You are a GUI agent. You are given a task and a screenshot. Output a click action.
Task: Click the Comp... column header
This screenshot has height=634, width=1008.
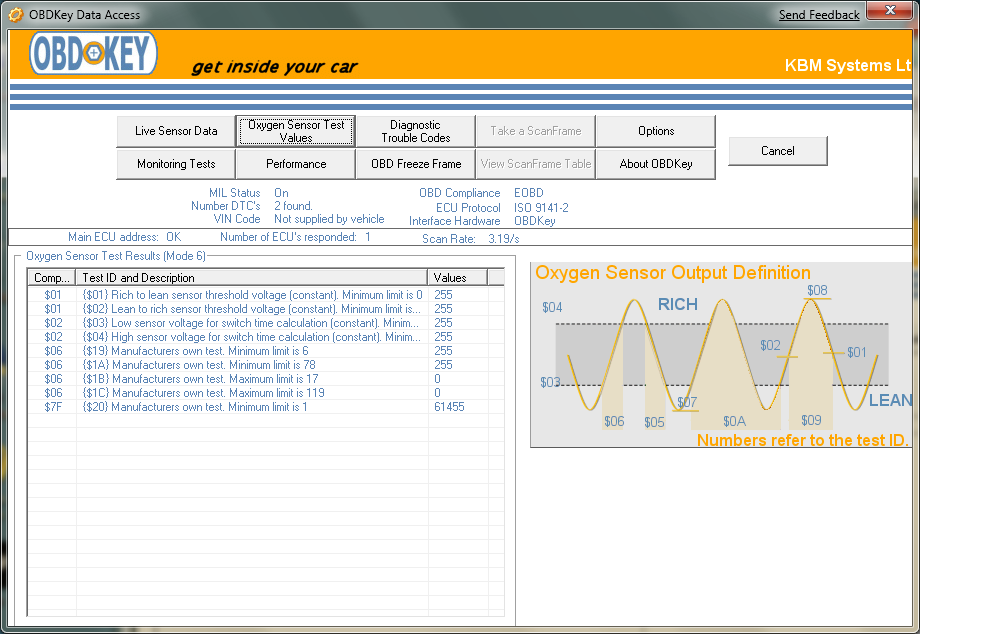[52, 277]
